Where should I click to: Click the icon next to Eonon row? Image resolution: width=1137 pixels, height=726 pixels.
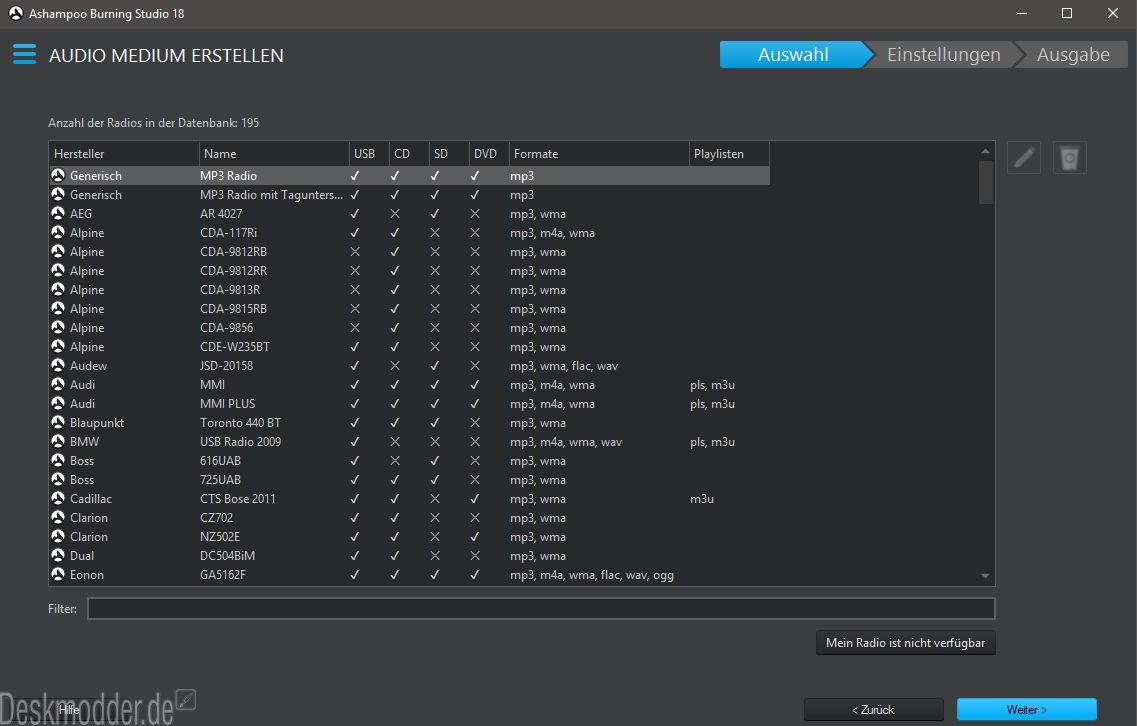[58, 575]
